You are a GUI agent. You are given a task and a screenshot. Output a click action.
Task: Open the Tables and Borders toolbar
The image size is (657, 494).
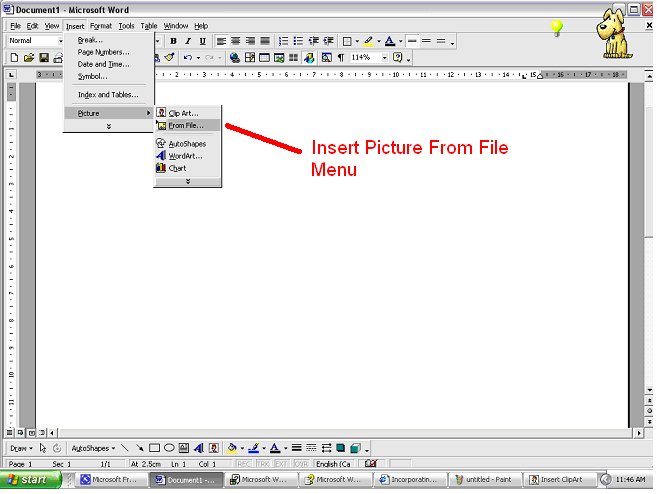click(250, 57)
